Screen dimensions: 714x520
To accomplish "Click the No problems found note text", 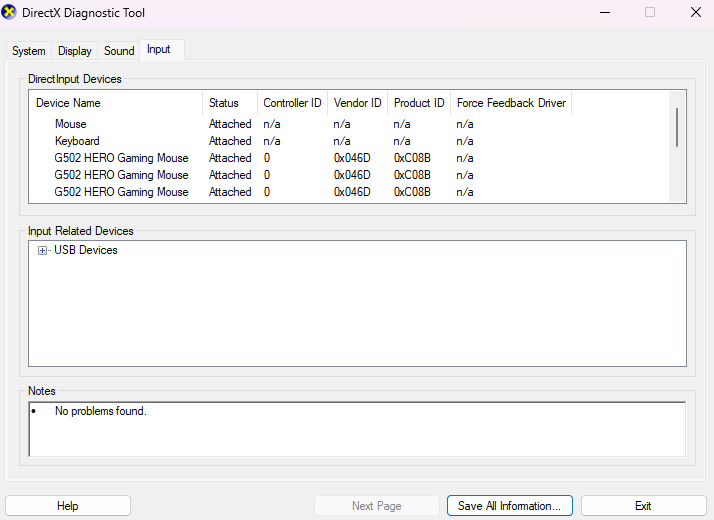I will tap(101, 411).
